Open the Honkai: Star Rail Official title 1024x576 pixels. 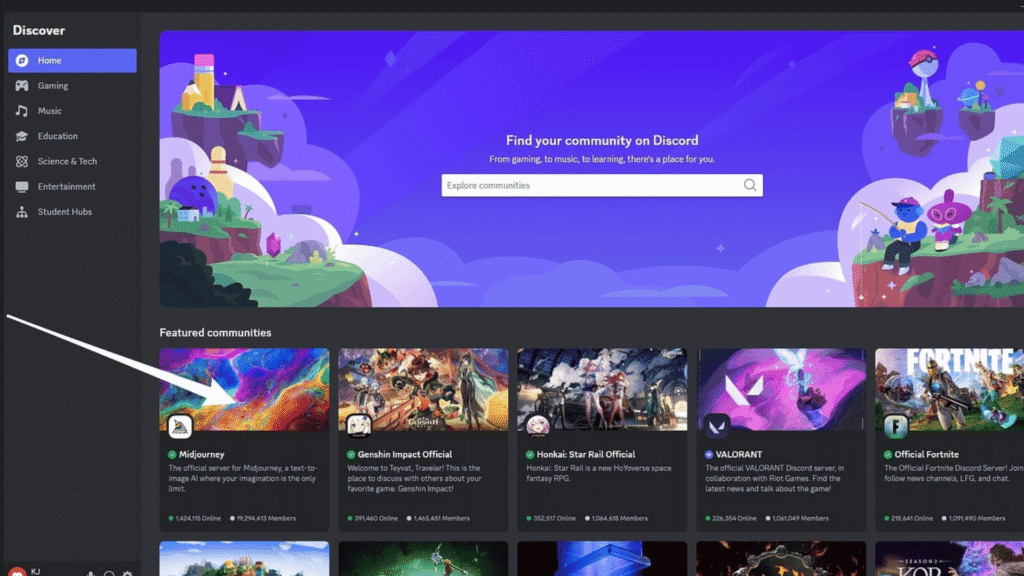point(586,455)
